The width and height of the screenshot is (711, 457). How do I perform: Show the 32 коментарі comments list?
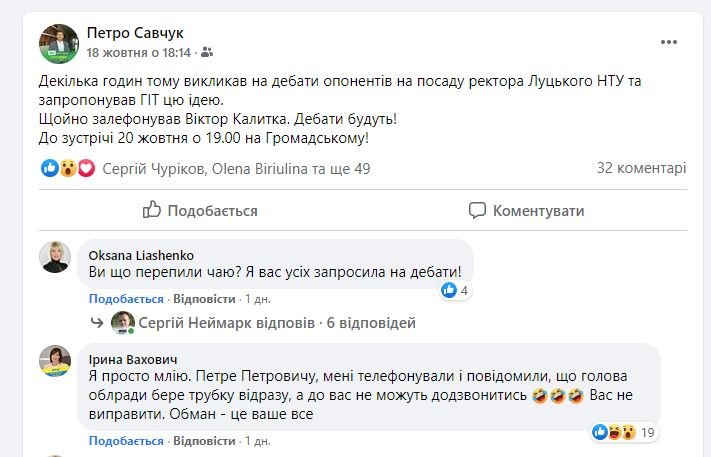coord(641,169)
